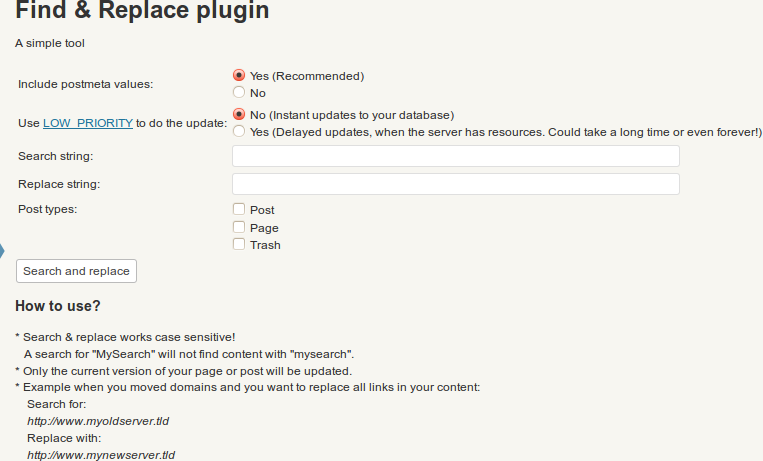Choose Yes (Delayed updates) radio option
Viewport: 763px width, 461px height.
click(238, 131)
